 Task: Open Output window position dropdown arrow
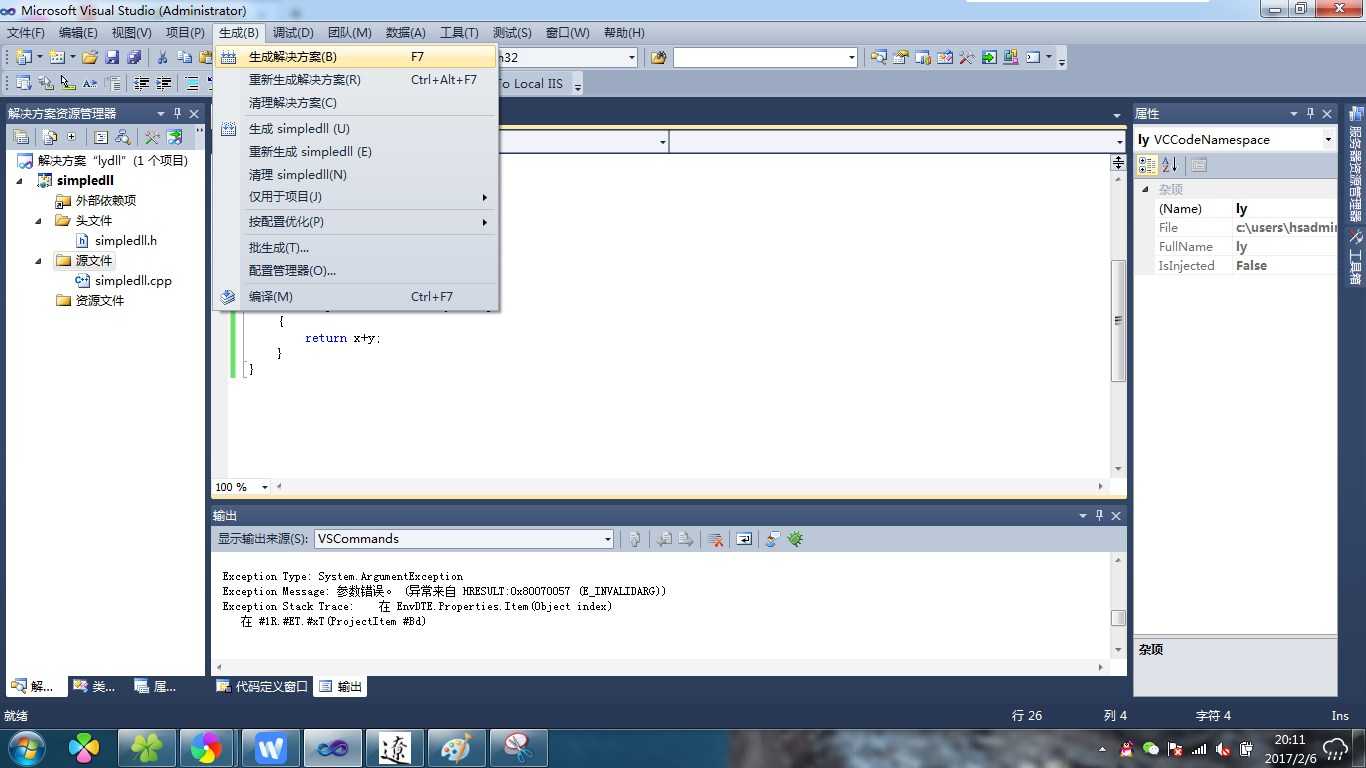click(x=1082, y=516)
